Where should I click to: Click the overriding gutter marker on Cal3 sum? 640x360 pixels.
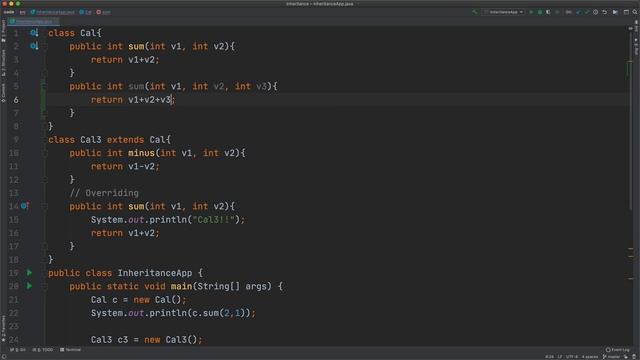(25, 206)
